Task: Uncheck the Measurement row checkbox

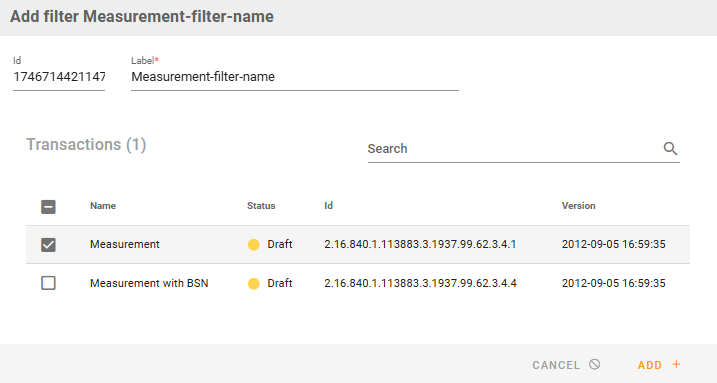Action: pos(48,245)
